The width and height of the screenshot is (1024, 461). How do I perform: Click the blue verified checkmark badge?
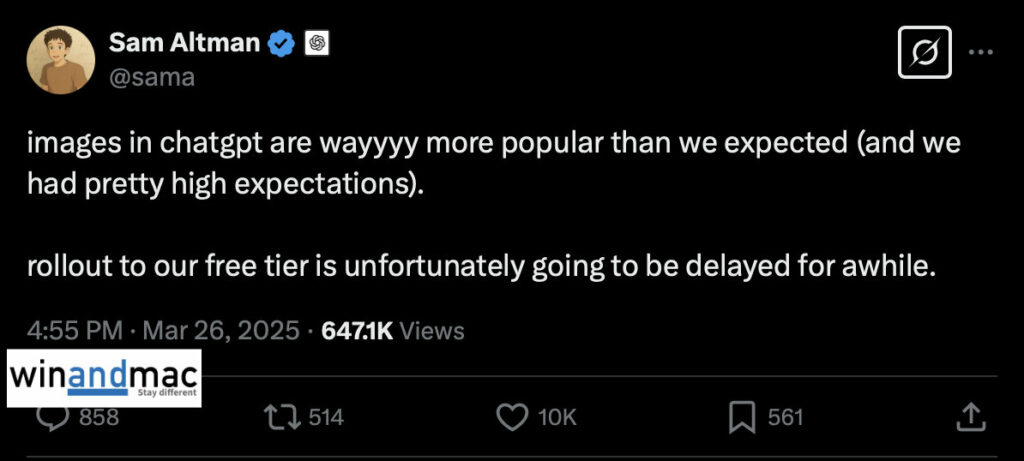click(x=283, y=43)
